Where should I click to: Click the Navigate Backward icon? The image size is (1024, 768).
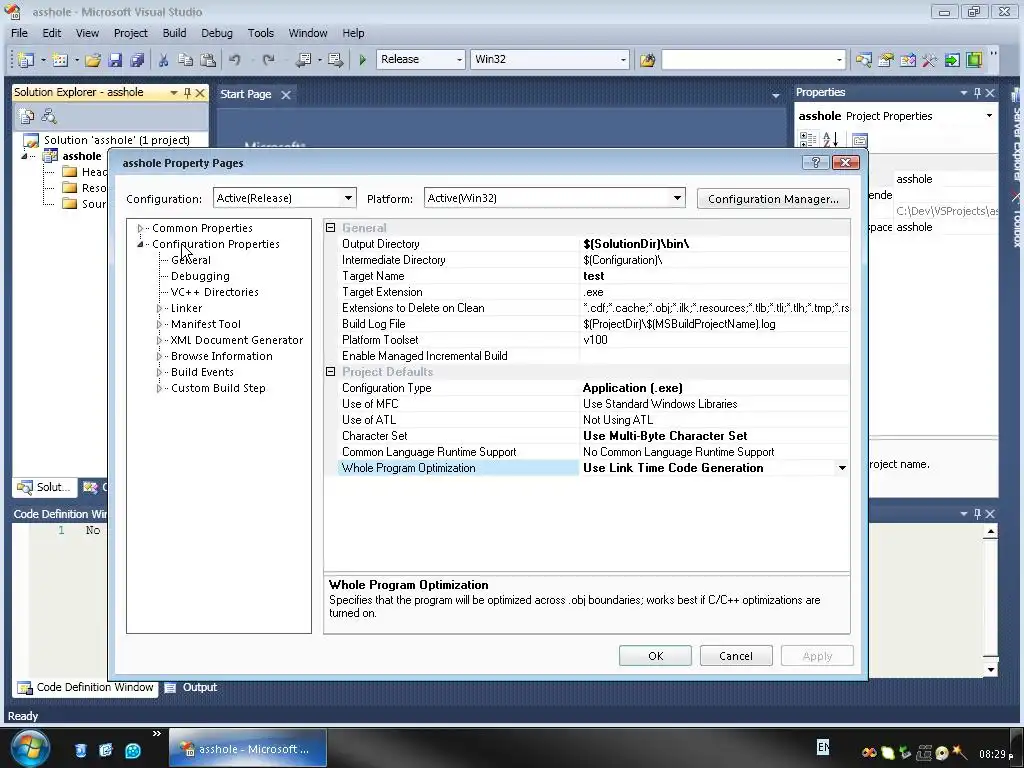[303, 59]
